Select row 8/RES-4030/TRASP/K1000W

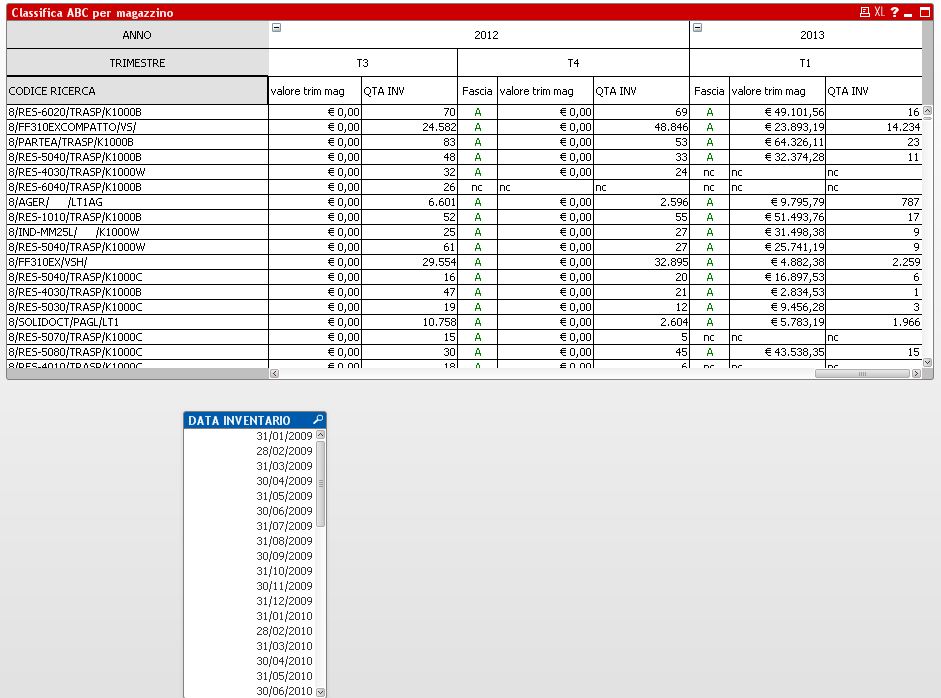pos(137,172)
